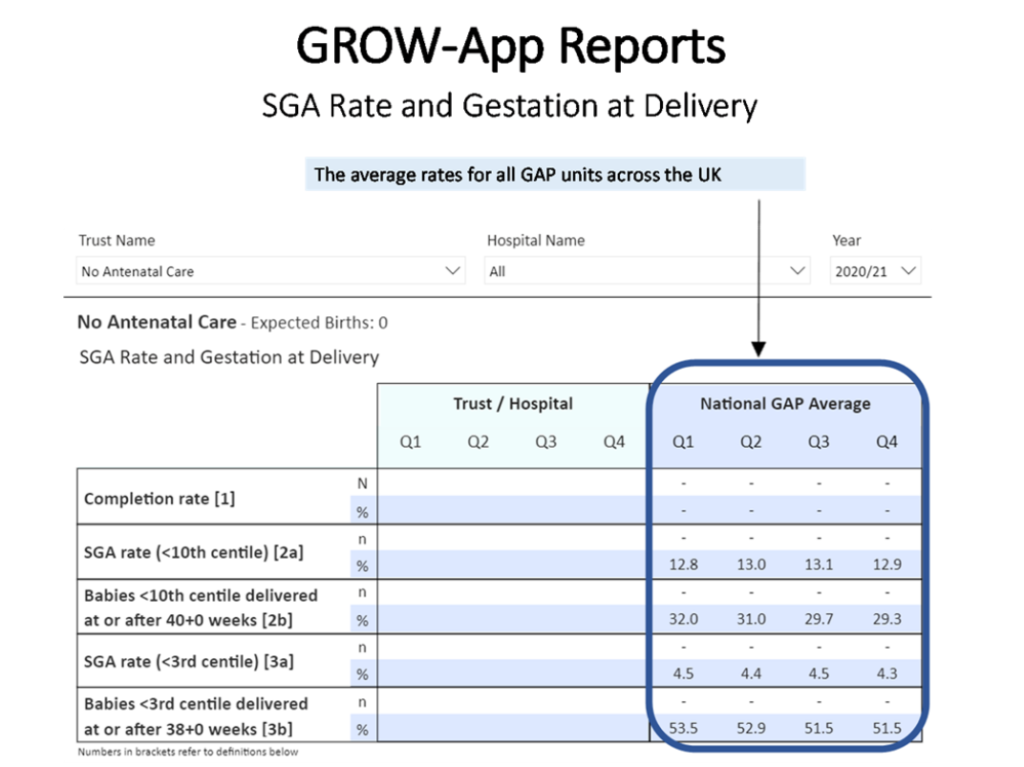Click the 29.7 value in row 2b

pos(819,619)
